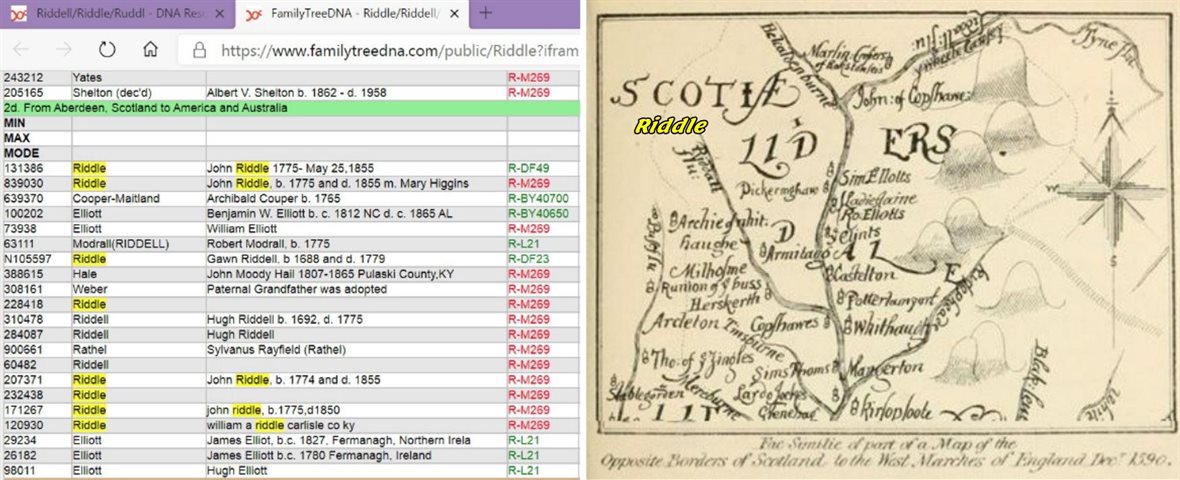Click the browser forward arrow
The width and height of the screenshot is (1180, 480).
tap(63, 49)
